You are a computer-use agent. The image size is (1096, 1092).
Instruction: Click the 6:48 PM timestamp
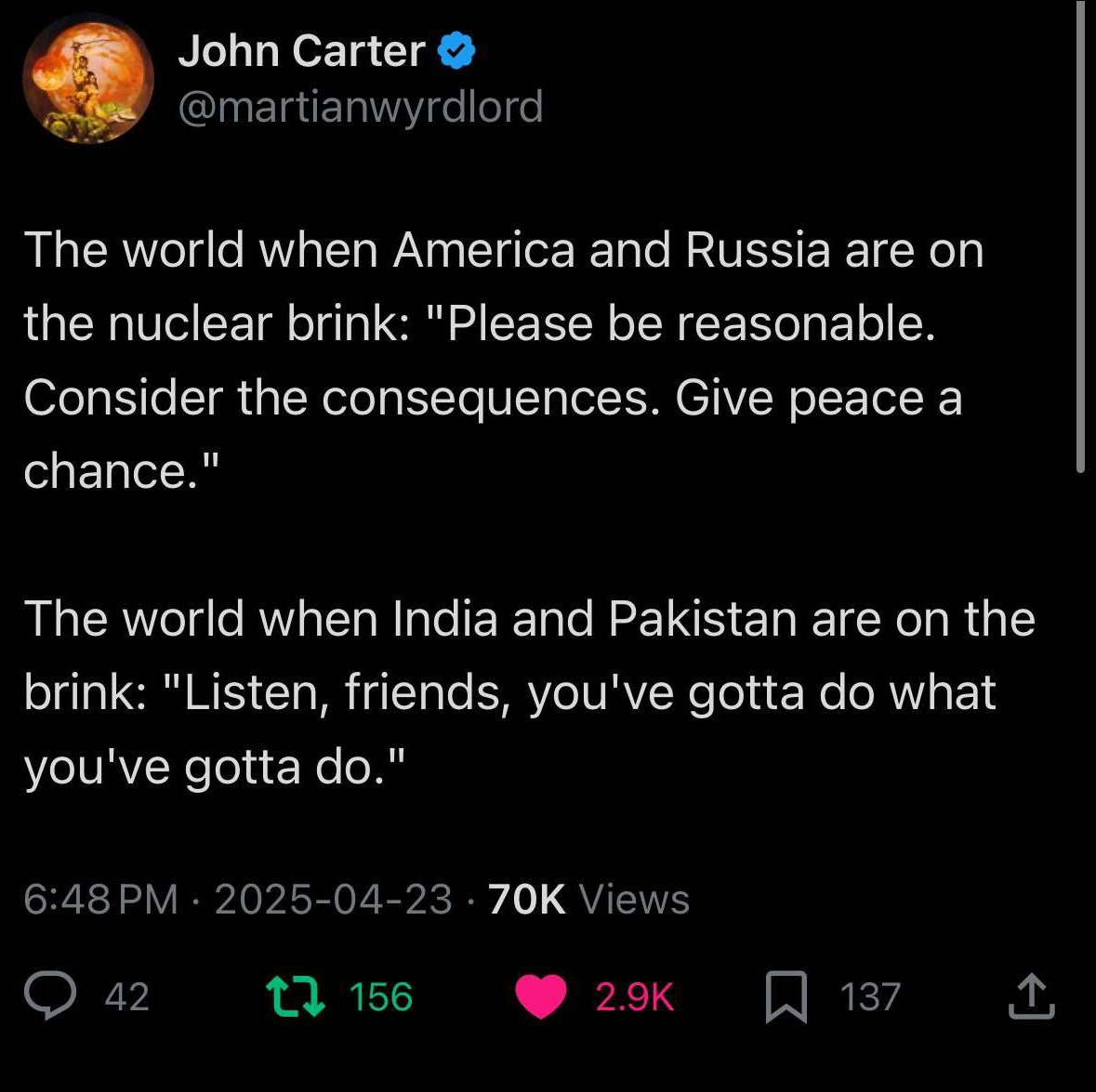coord(100,899)
